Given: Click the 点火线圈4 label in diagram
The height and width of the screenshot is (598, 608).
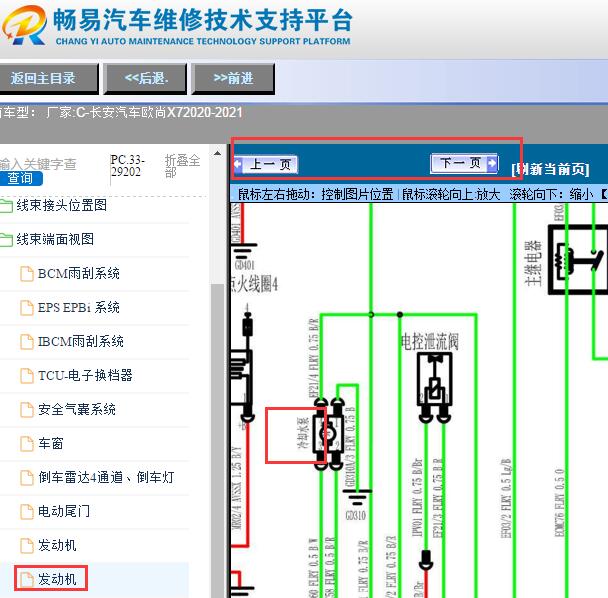Looking at the screenshot, I should pos(254,285).
